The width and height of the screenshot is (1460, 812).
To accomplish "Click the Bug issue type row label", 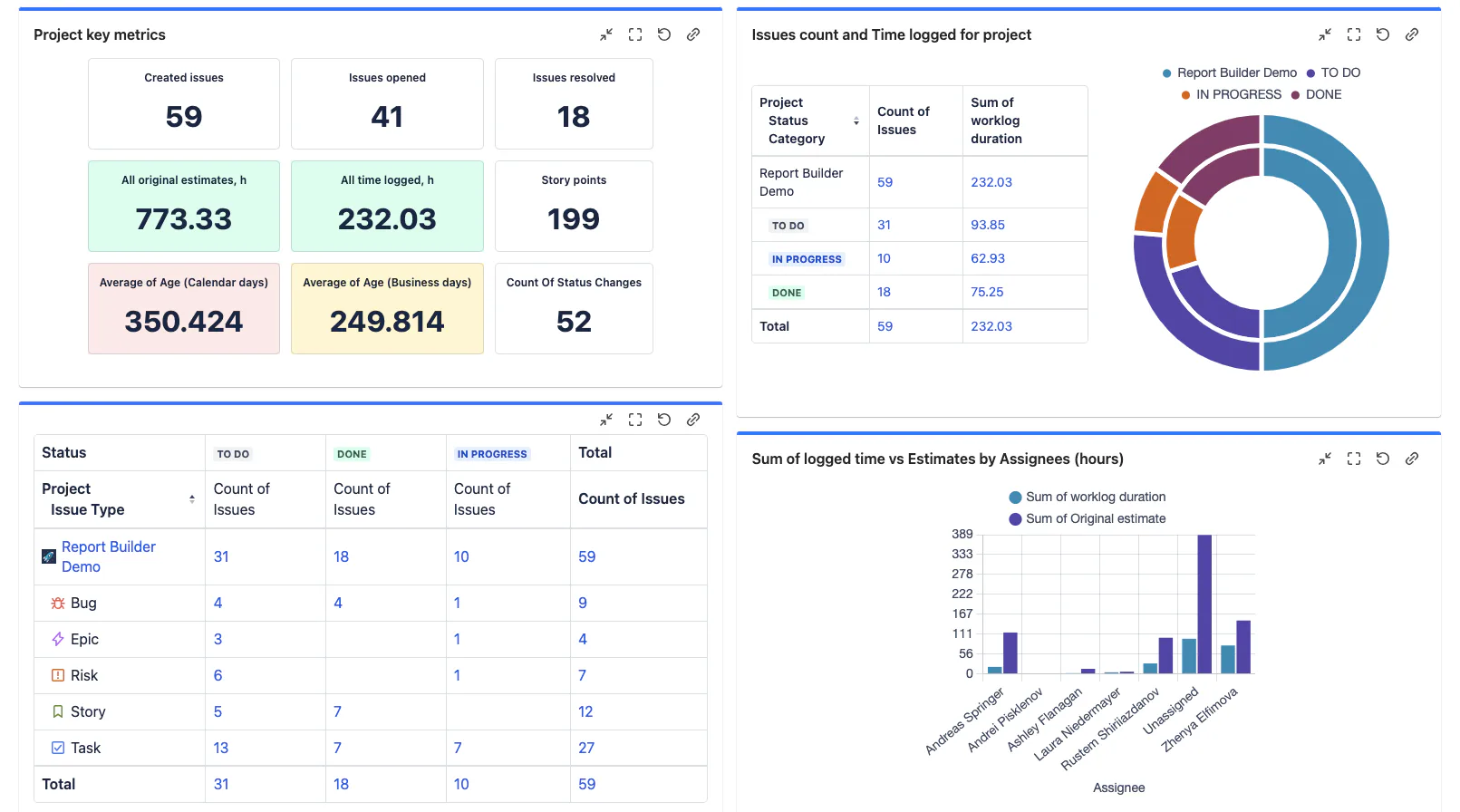I will (x=83, y=603).
